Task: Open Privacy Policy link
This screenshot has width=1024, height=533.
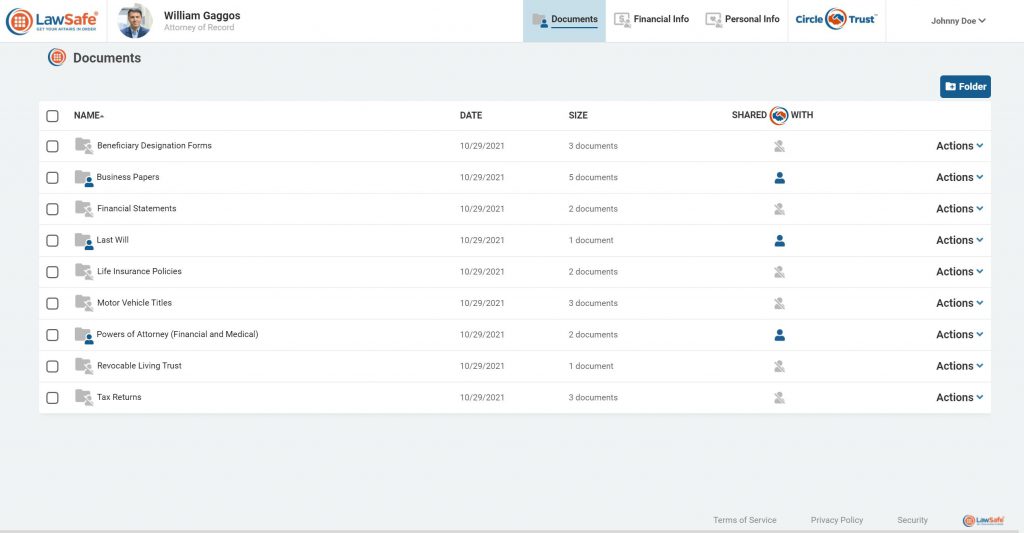Action: click(837, 520)
